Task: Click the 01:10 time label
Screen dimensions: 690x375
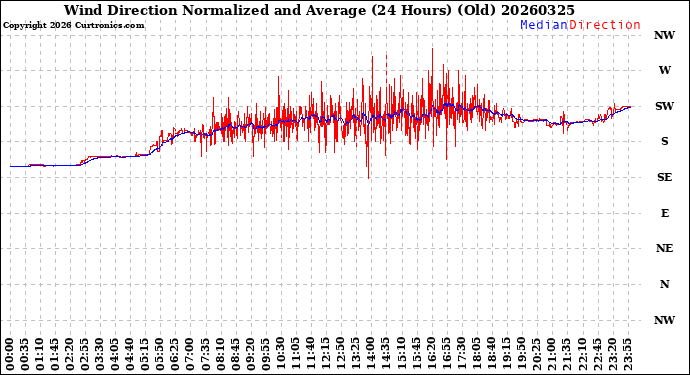Action: (x=40, y=354)
